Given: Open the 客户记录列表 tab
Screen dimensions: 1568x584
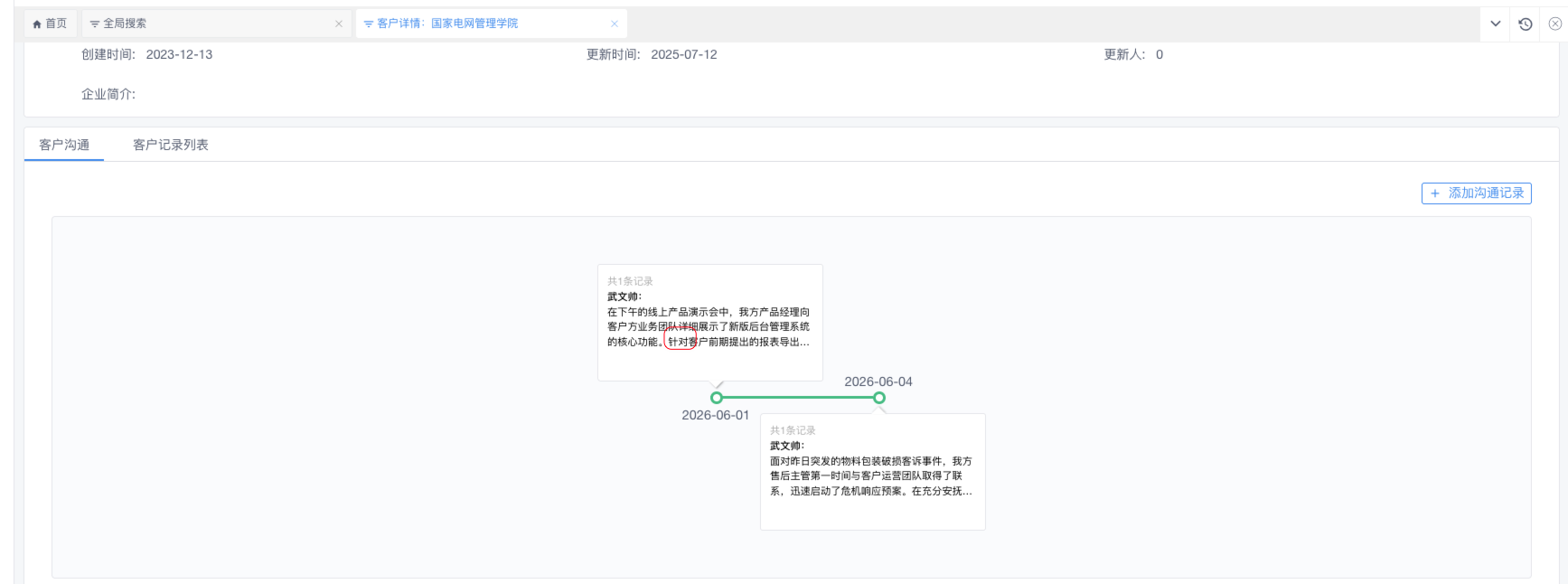Looking at the screenshot, I should click(x=171, y=145).
